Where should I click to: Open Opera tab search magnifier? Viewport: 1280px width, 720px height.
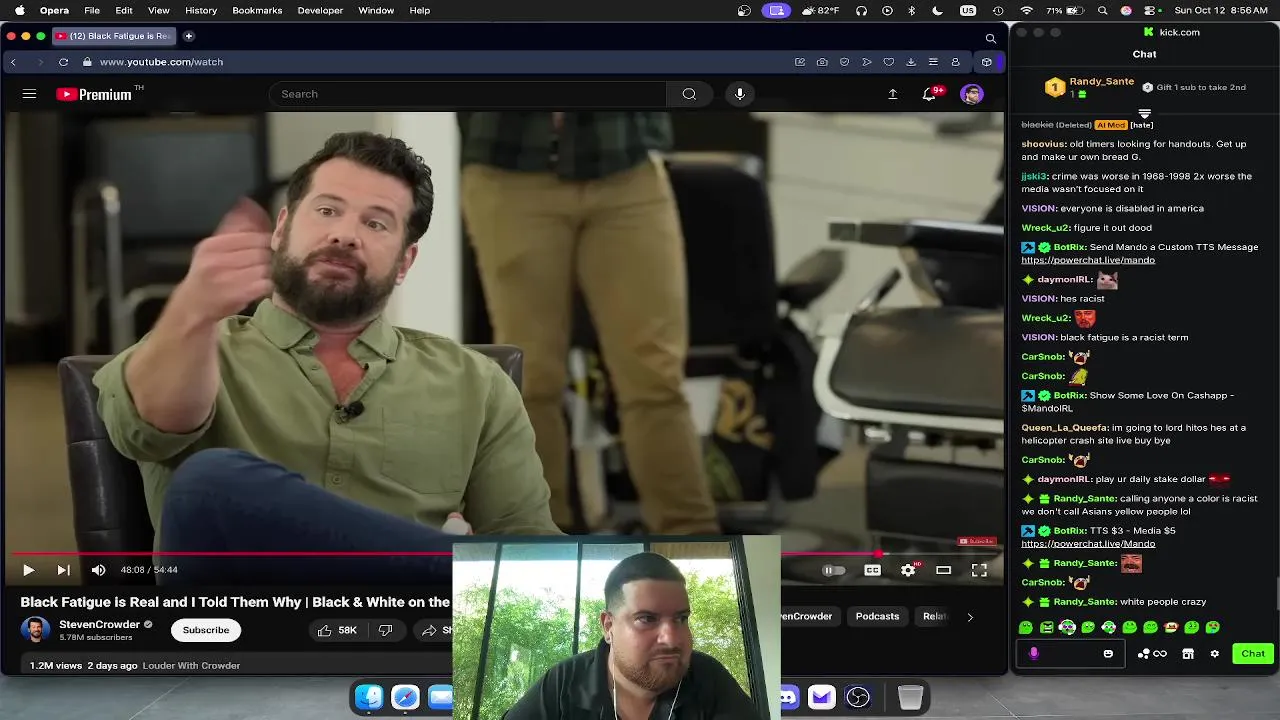(x=991, y=38)
